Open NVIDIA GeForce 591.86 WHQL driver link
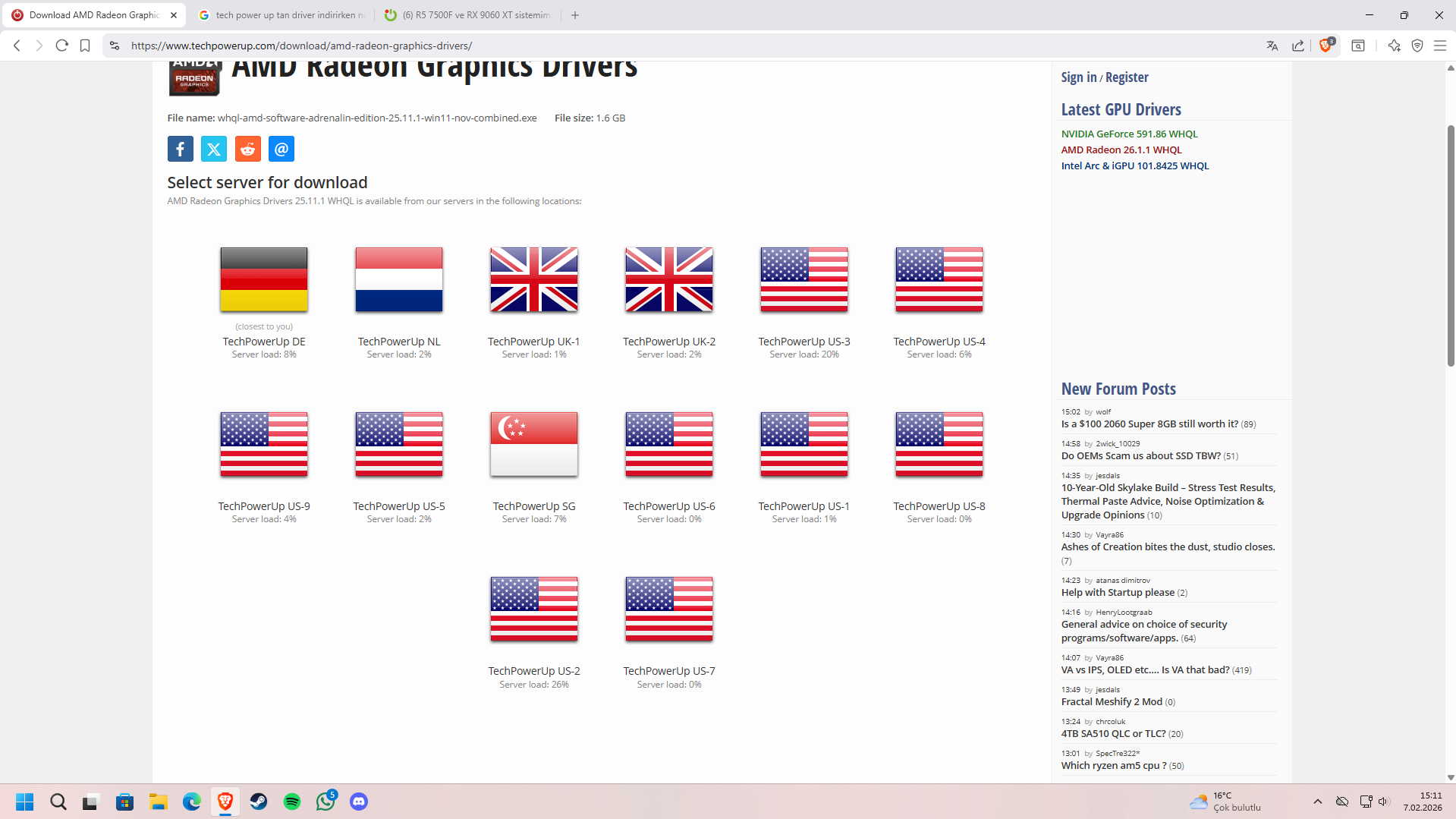This screenshot has width=1456, height=819. (1129, 134)
